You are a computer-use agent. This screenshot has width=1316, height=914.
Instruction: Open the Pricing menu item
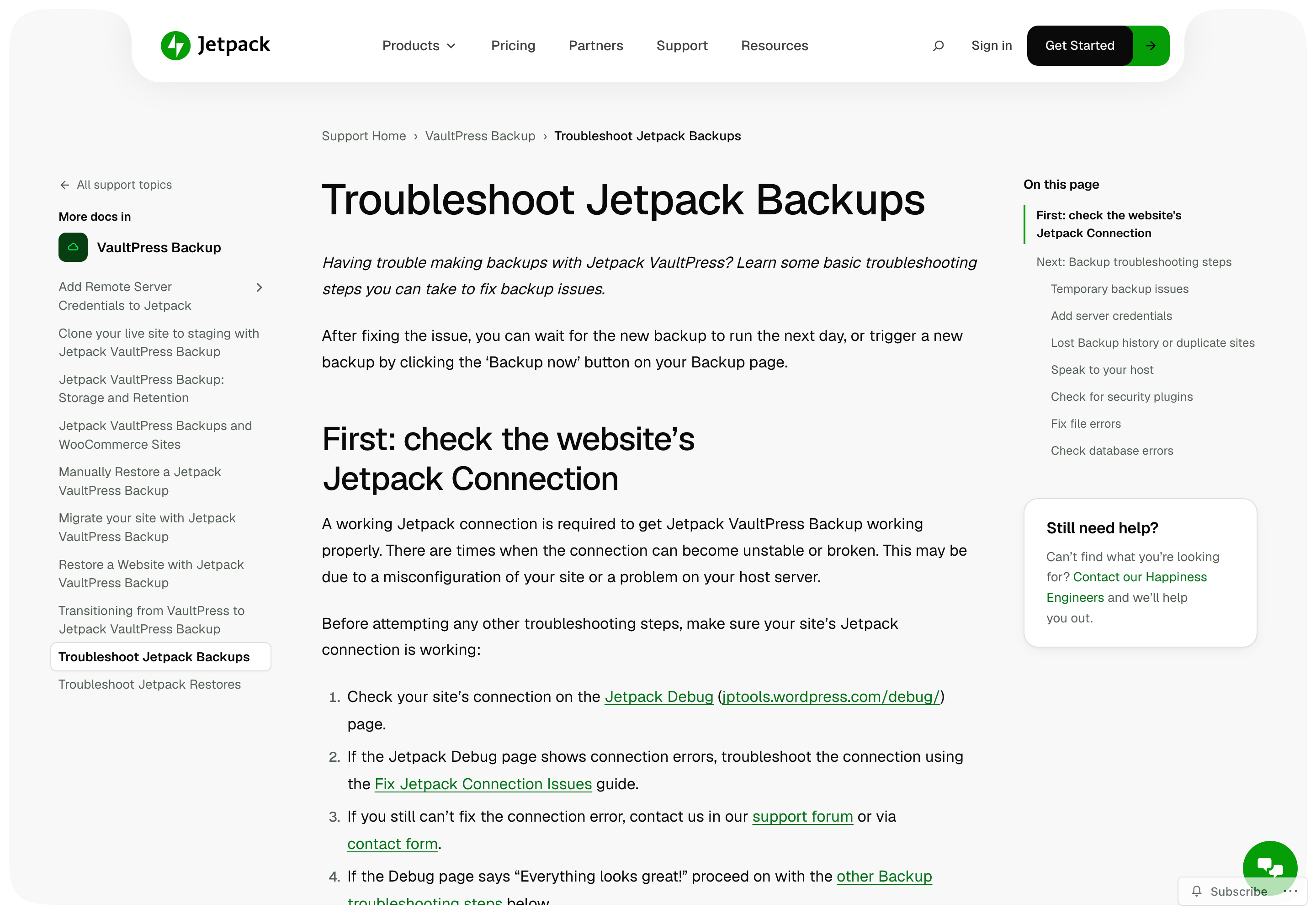click(513, 45)
